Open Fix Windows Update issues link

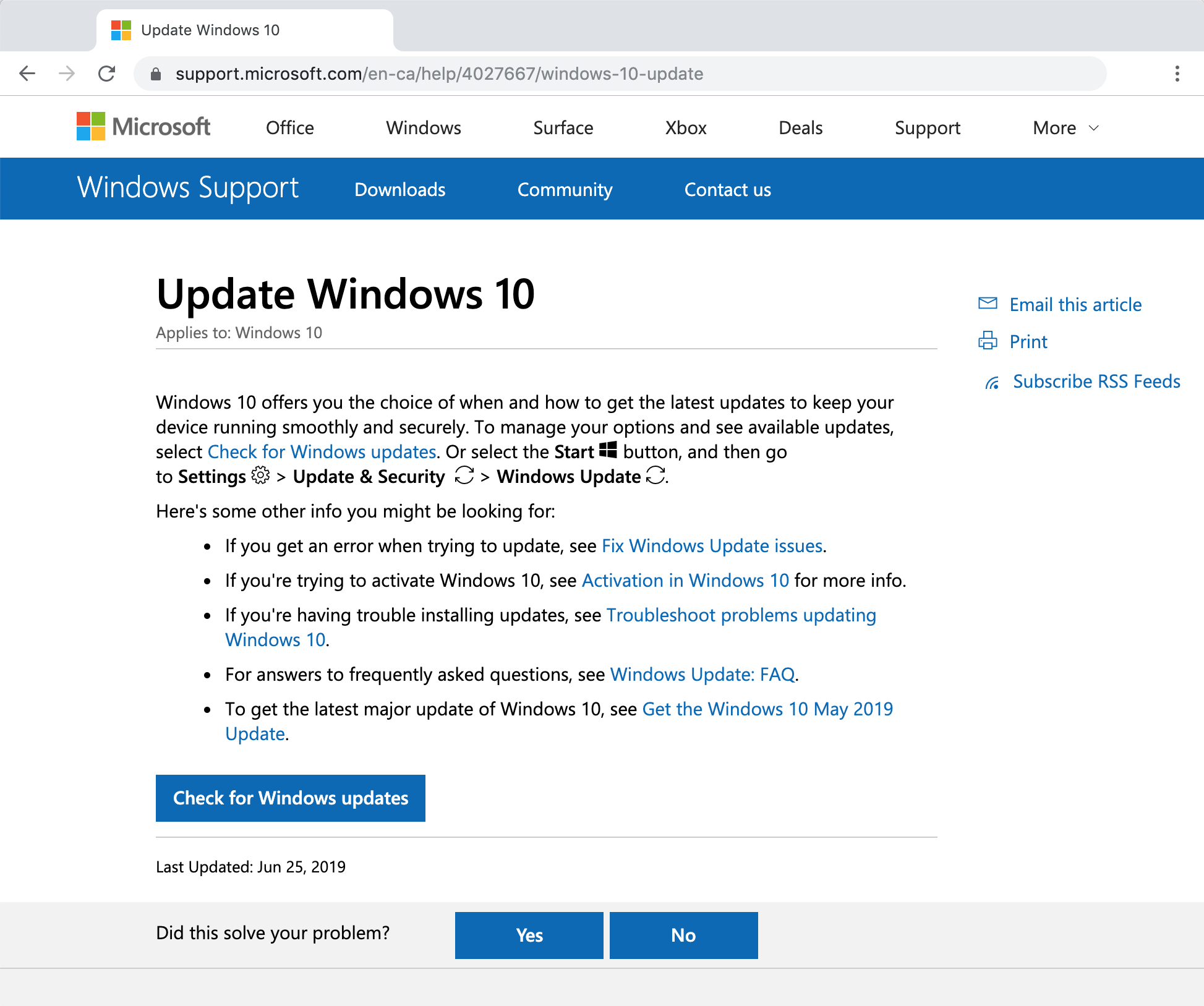click(712, 546)
